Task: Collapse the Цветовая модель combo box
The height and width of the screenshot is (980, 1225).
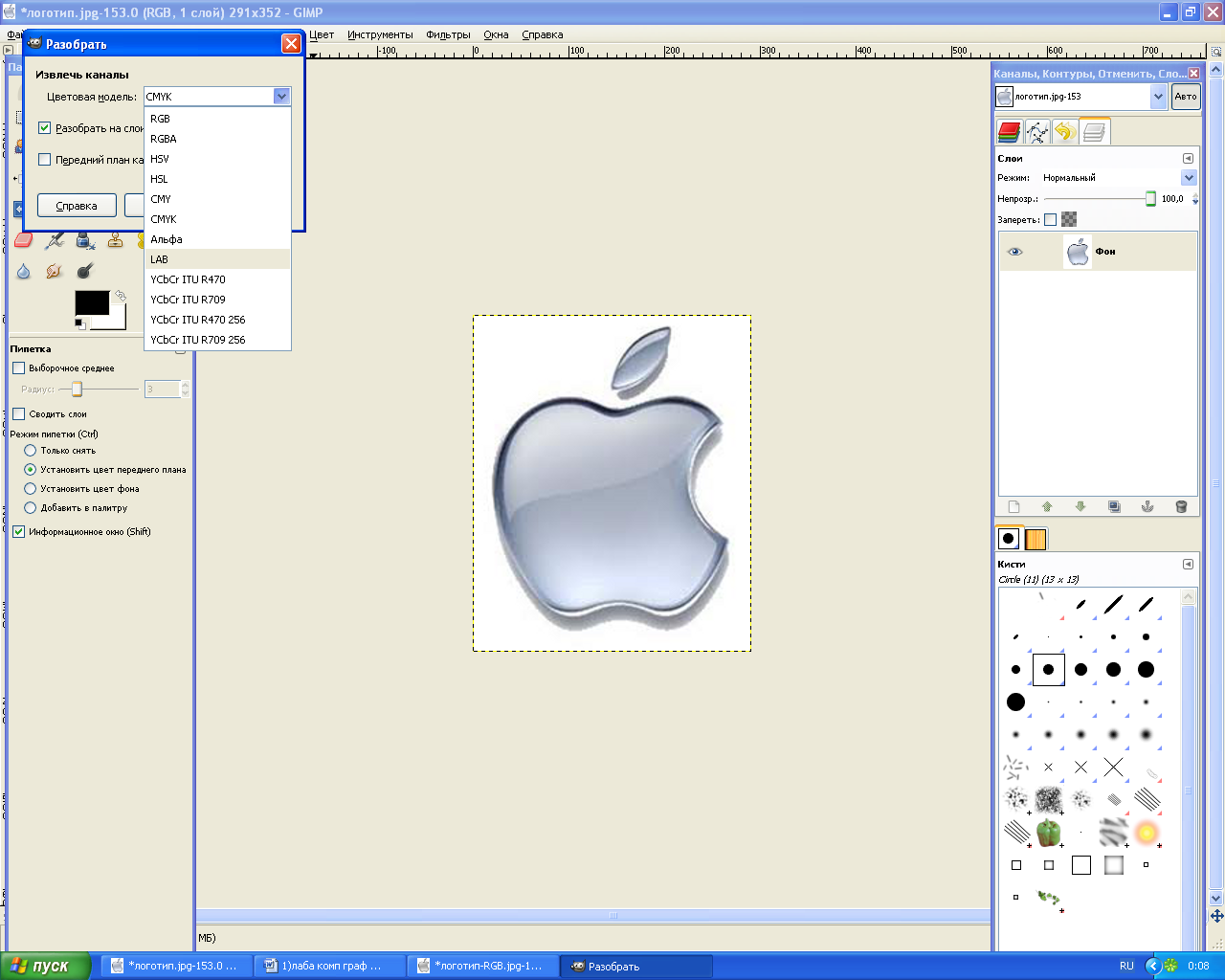Action: pyautogui.click(x=281, y=97)
